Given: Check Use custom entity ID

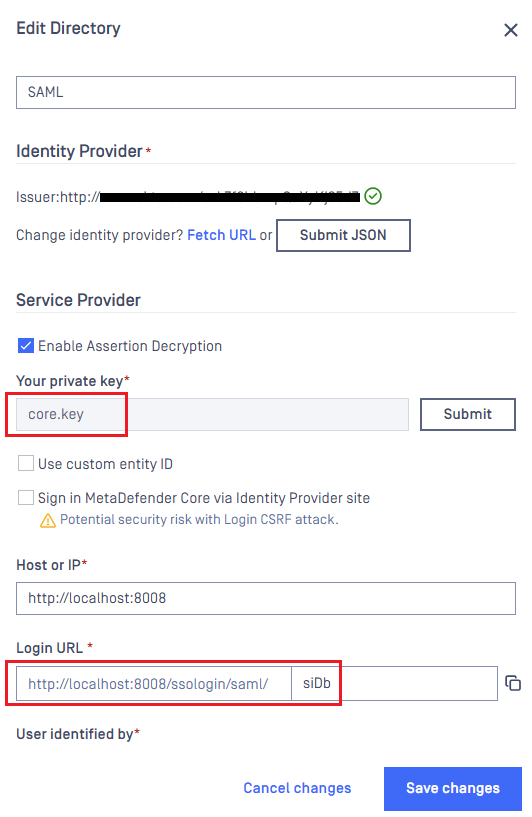Looking at the screenshot, I should [x=26, y=463].
